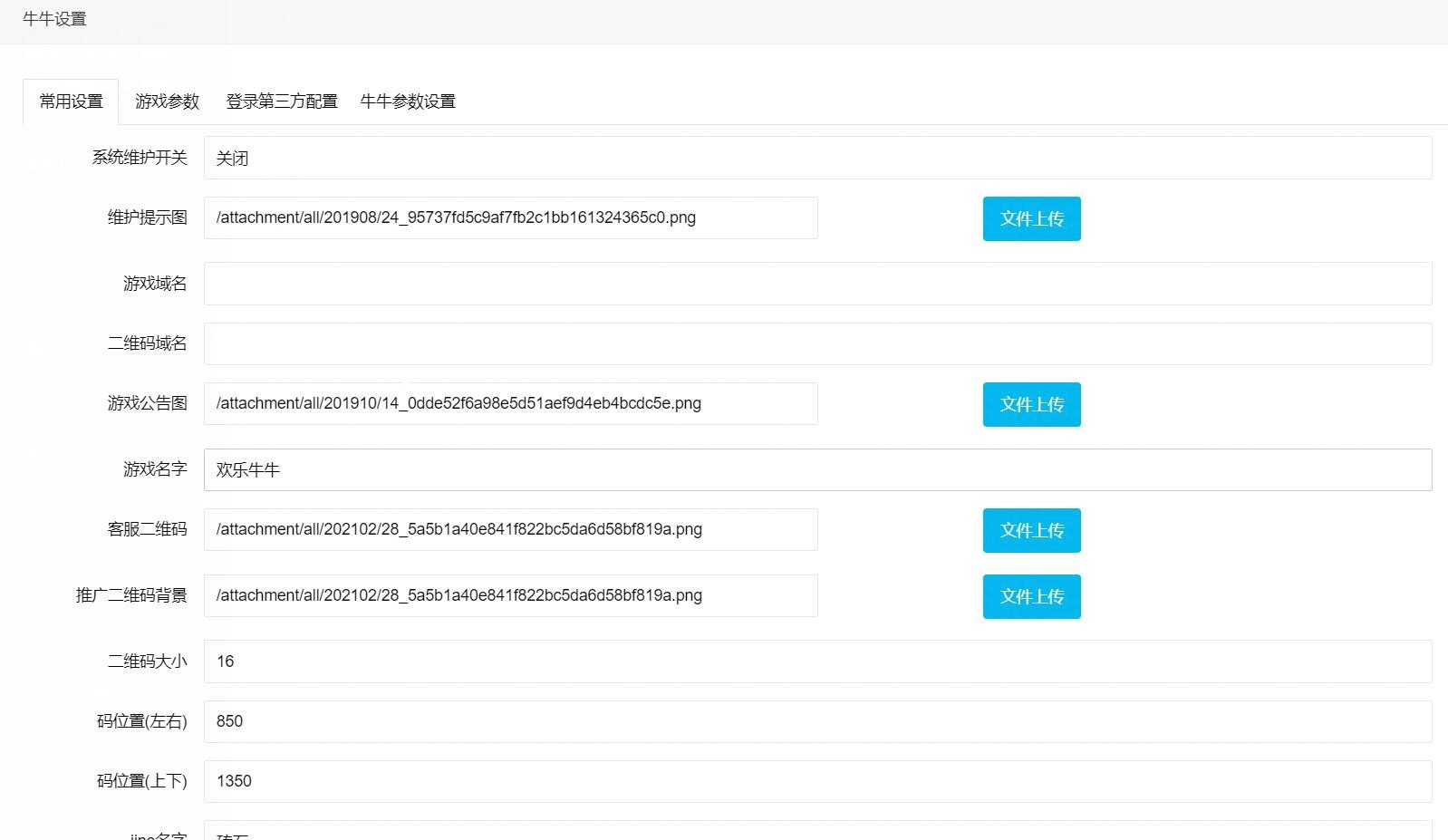The image size is (1448, 840).
Task: Focus the 客服二维码 path input field
Action: tap(510, 530)
